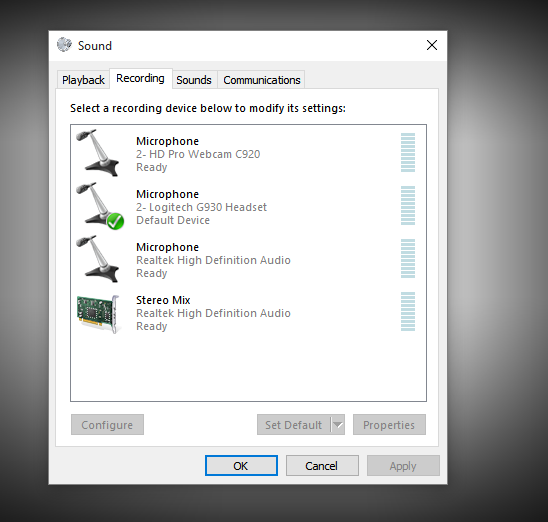Select the 'Stereo Mix' device name
The height and width of the screenshot is (522, 548).
pyautogui.click(x=163, y=300)
